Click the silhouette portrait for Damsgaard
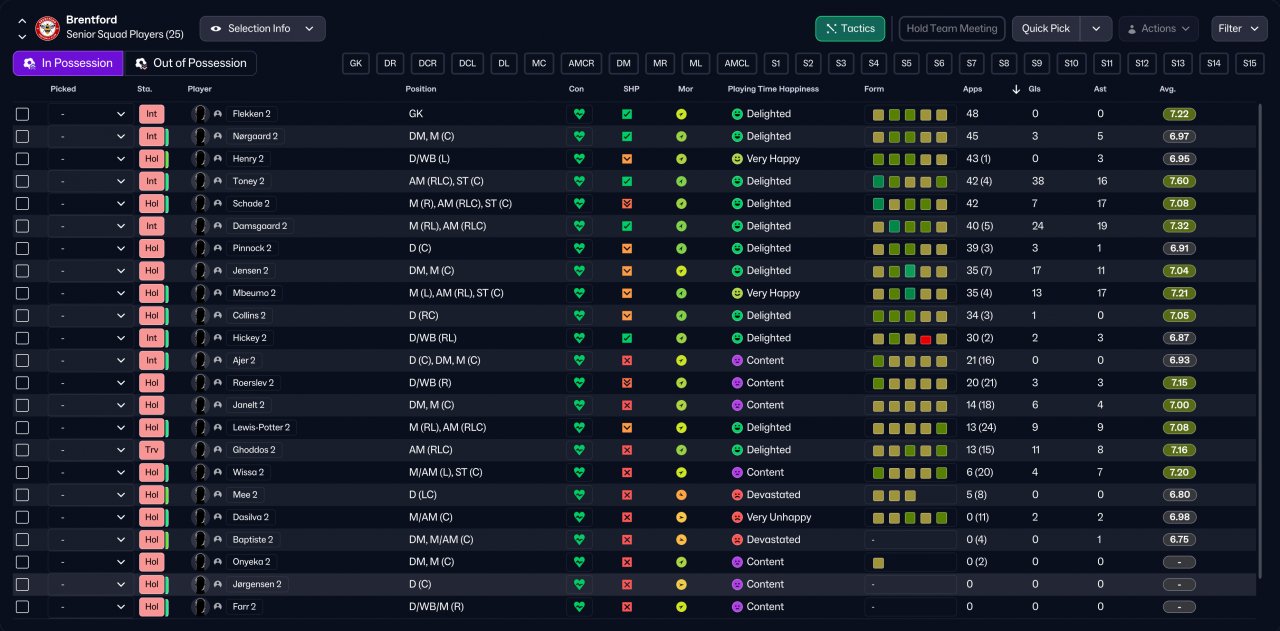The height and width of the screenshot is (631, 1280). point(200,226)
